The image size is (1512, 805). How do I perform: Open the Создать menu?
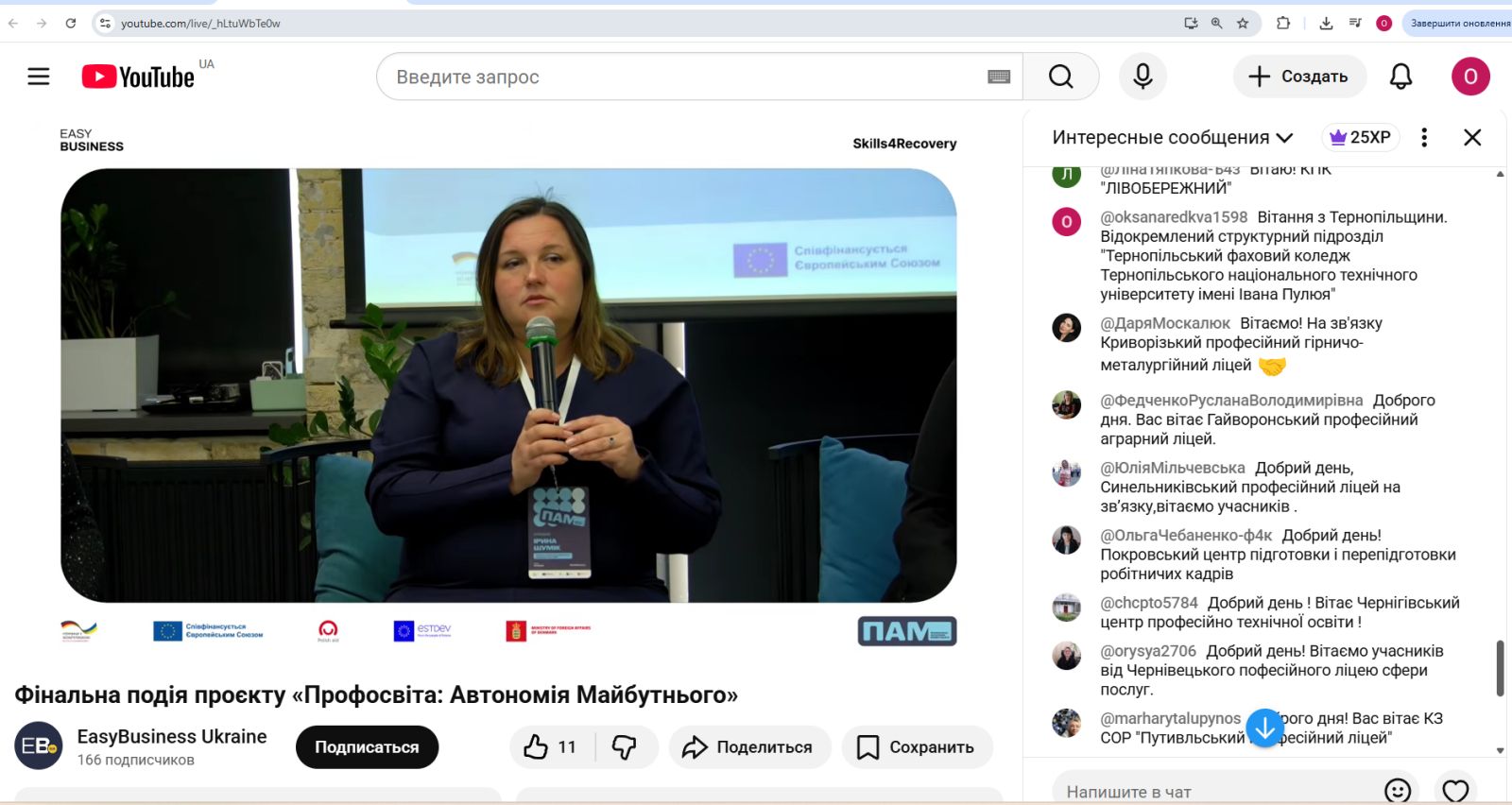[x=1299, y=77]
